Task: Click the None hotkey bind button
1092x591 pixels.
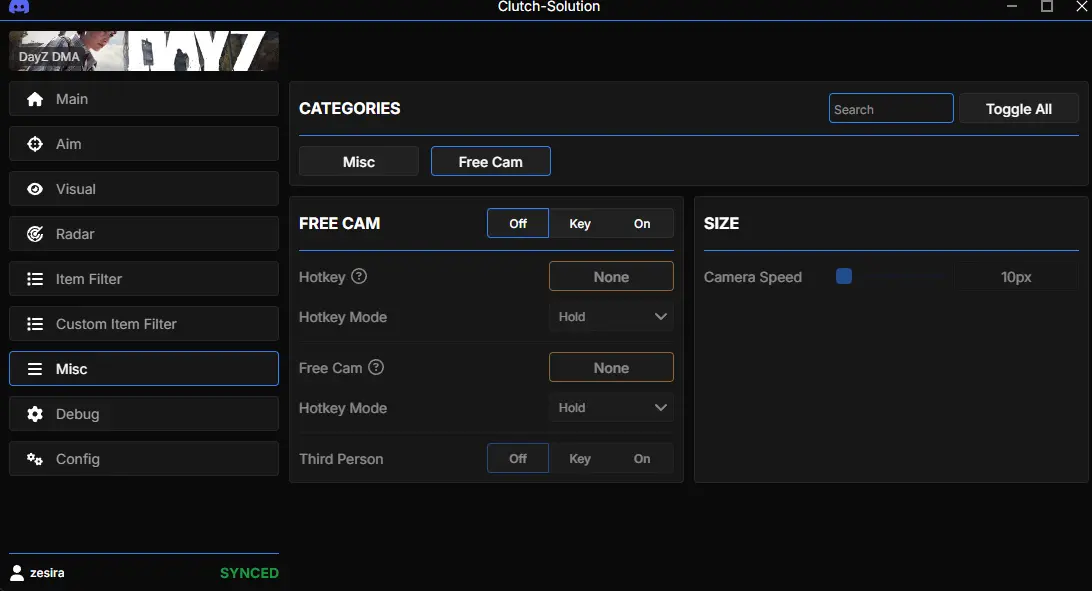Action: tap(611, 277)
